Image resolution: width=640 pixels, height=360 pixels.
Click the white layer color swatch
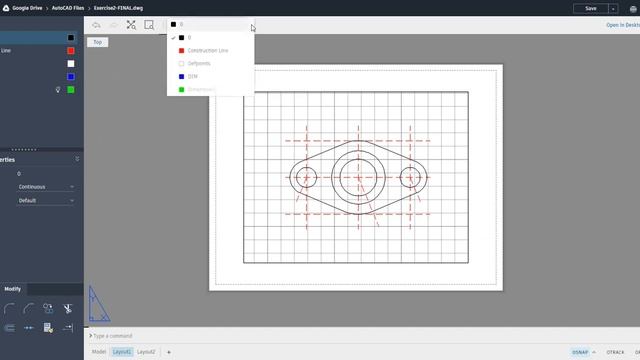pyautogui.click(x=71, y=64)
